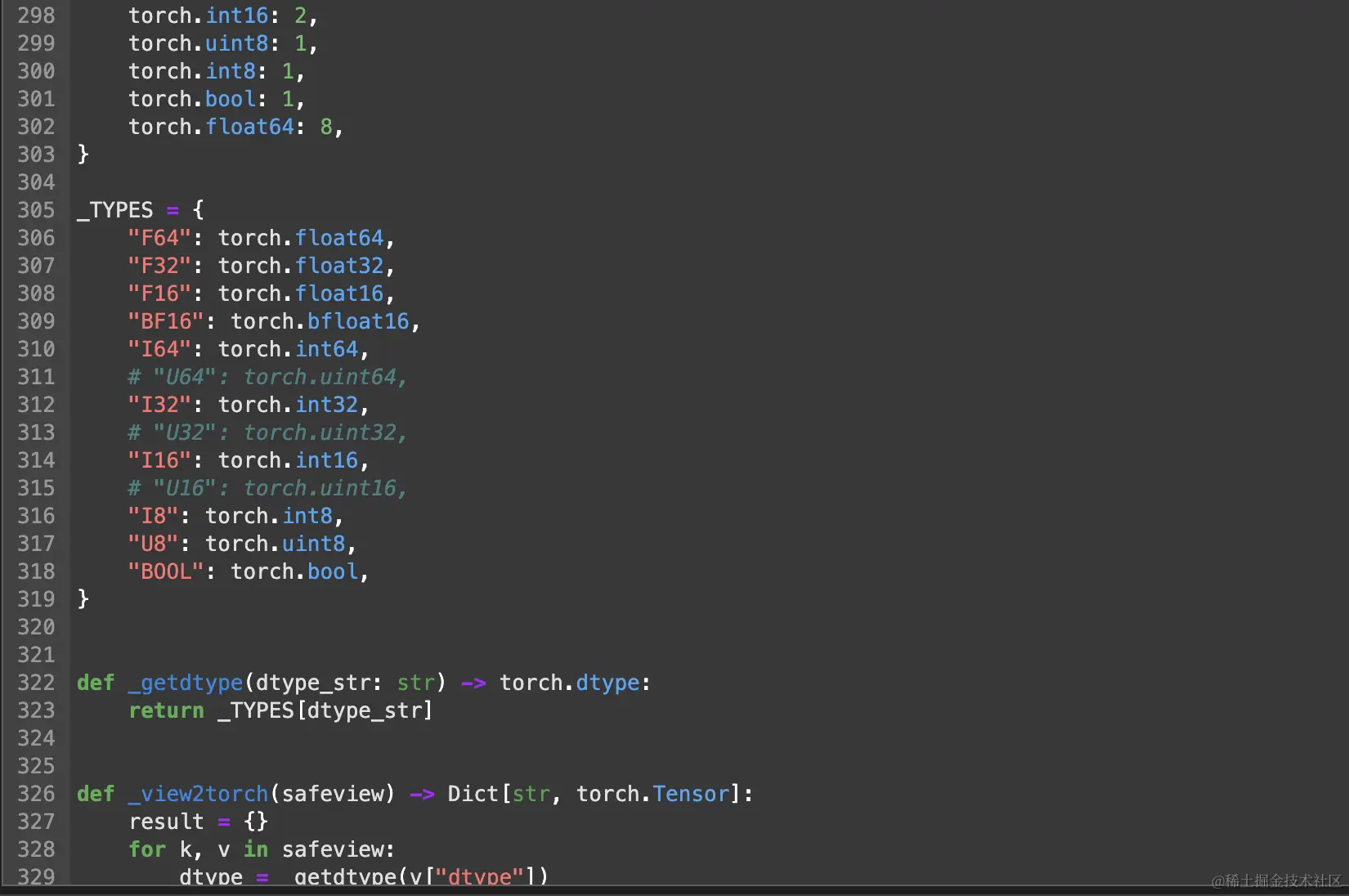Image resolution: width=1349 pixels, height=896 pixels.
Task: Click the value 8 on line 302
Action: click(x=326, y=127)
